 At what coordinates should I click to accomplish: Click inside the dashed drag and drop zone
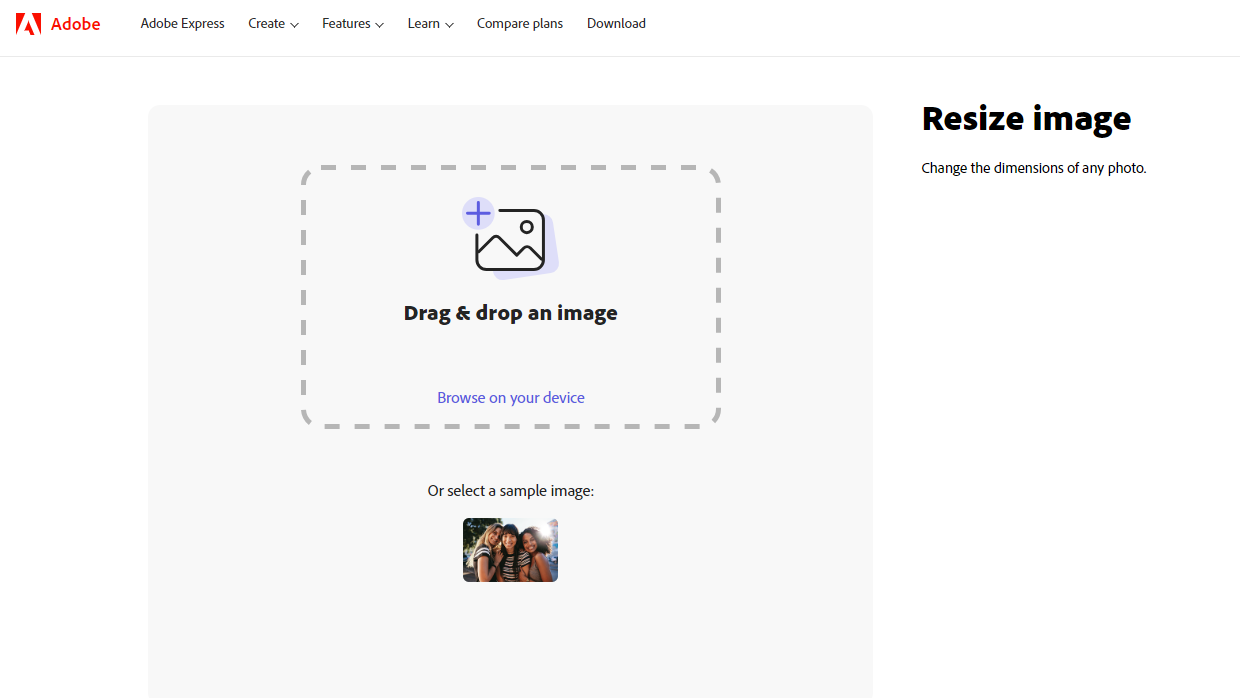[510, 297]
